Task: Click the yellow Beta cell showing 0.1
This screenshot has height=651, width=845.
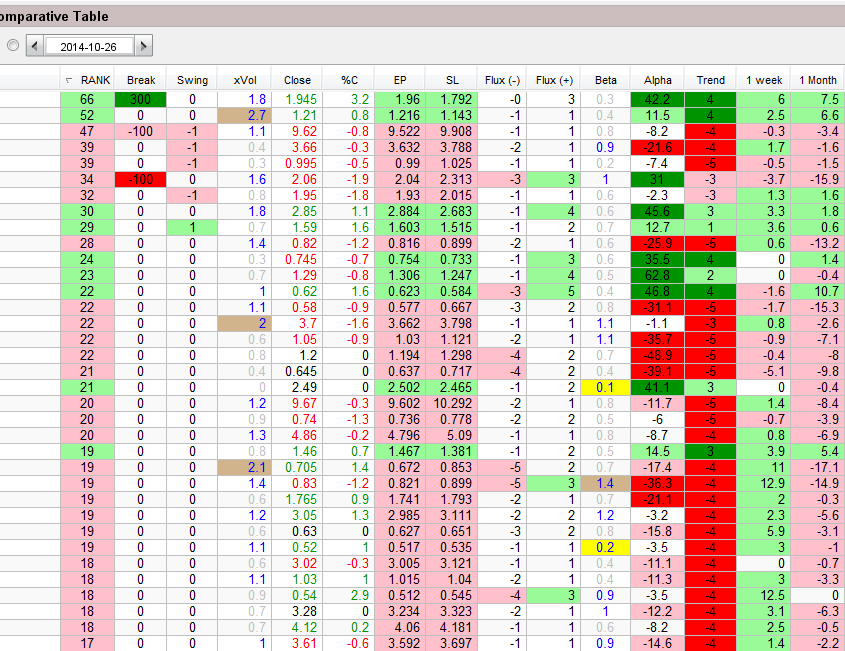Action: [606, 387]
